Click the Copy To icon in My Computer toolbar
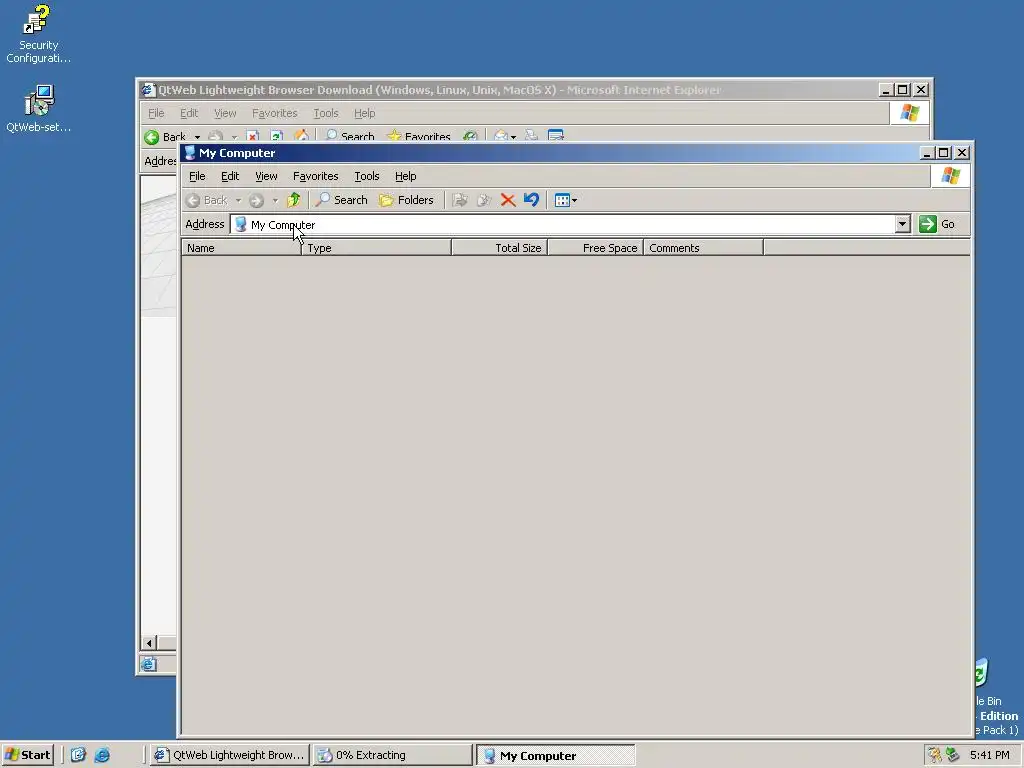Image resolution: width=1024 pixels, height=768 pixels. (x=484, y=200)
